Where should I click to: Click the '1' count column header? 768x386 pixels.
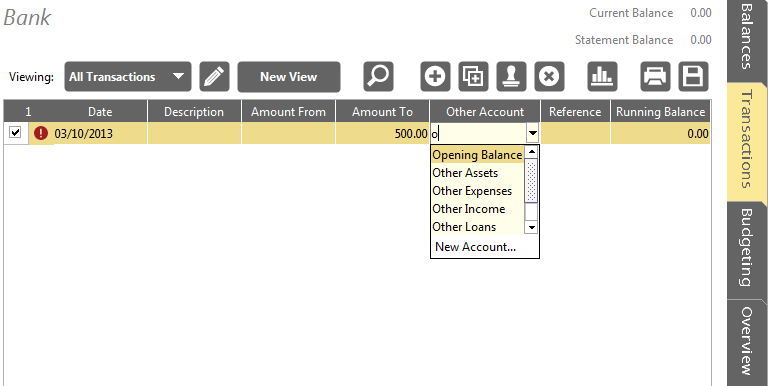(x=28, y=112)
